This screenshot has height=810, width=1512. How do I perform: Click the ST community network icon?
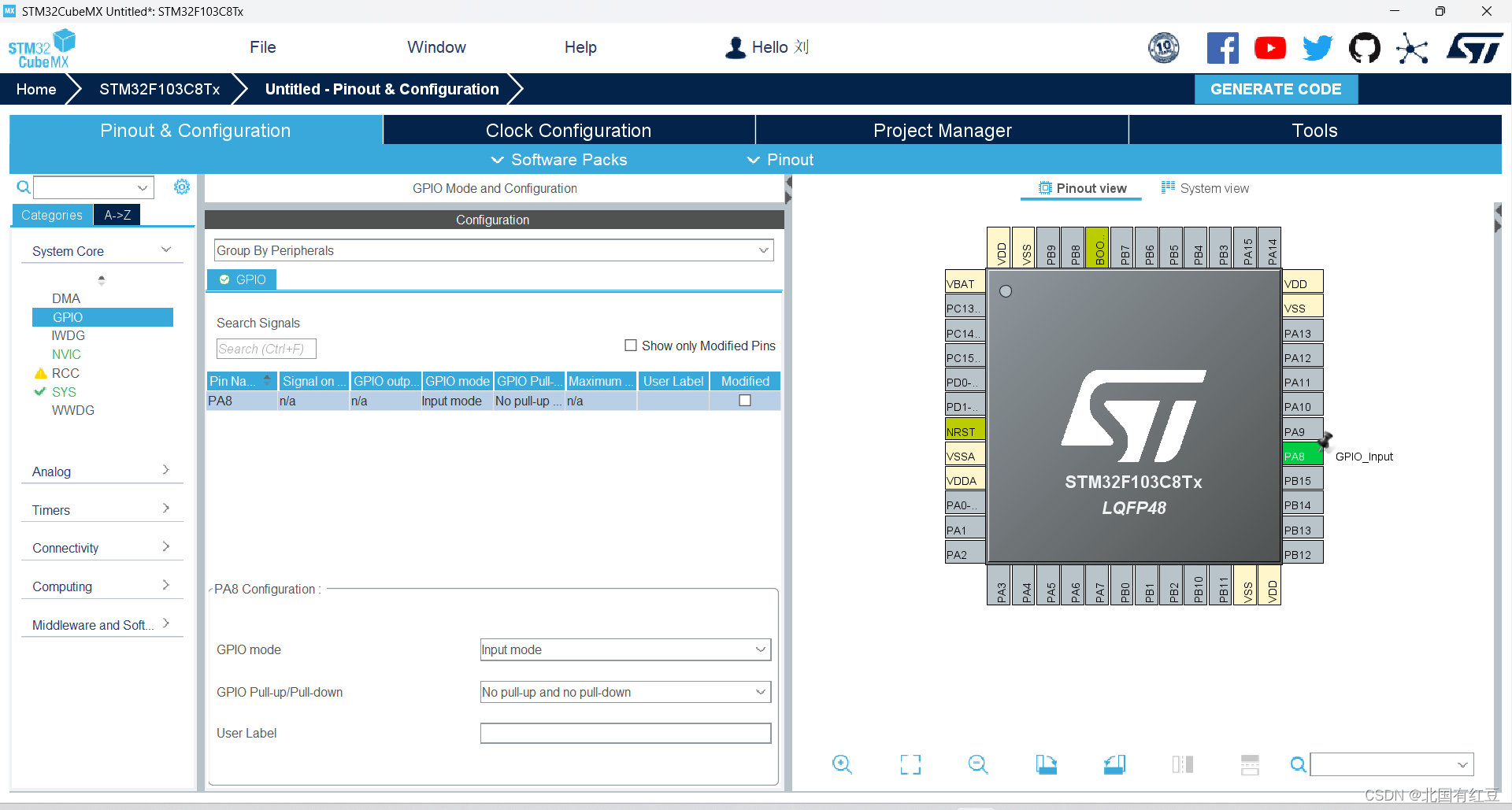[1412, 48]
